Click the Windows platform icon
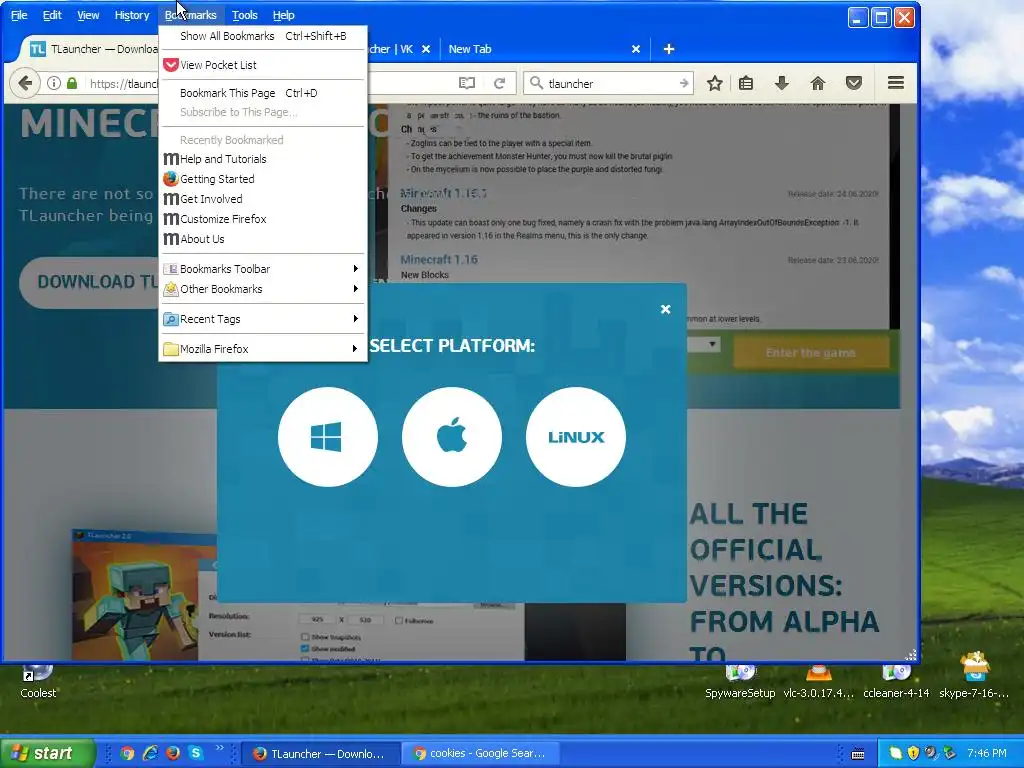Image resolution: width=1024 pixels, height=768 pixels. 328,437
